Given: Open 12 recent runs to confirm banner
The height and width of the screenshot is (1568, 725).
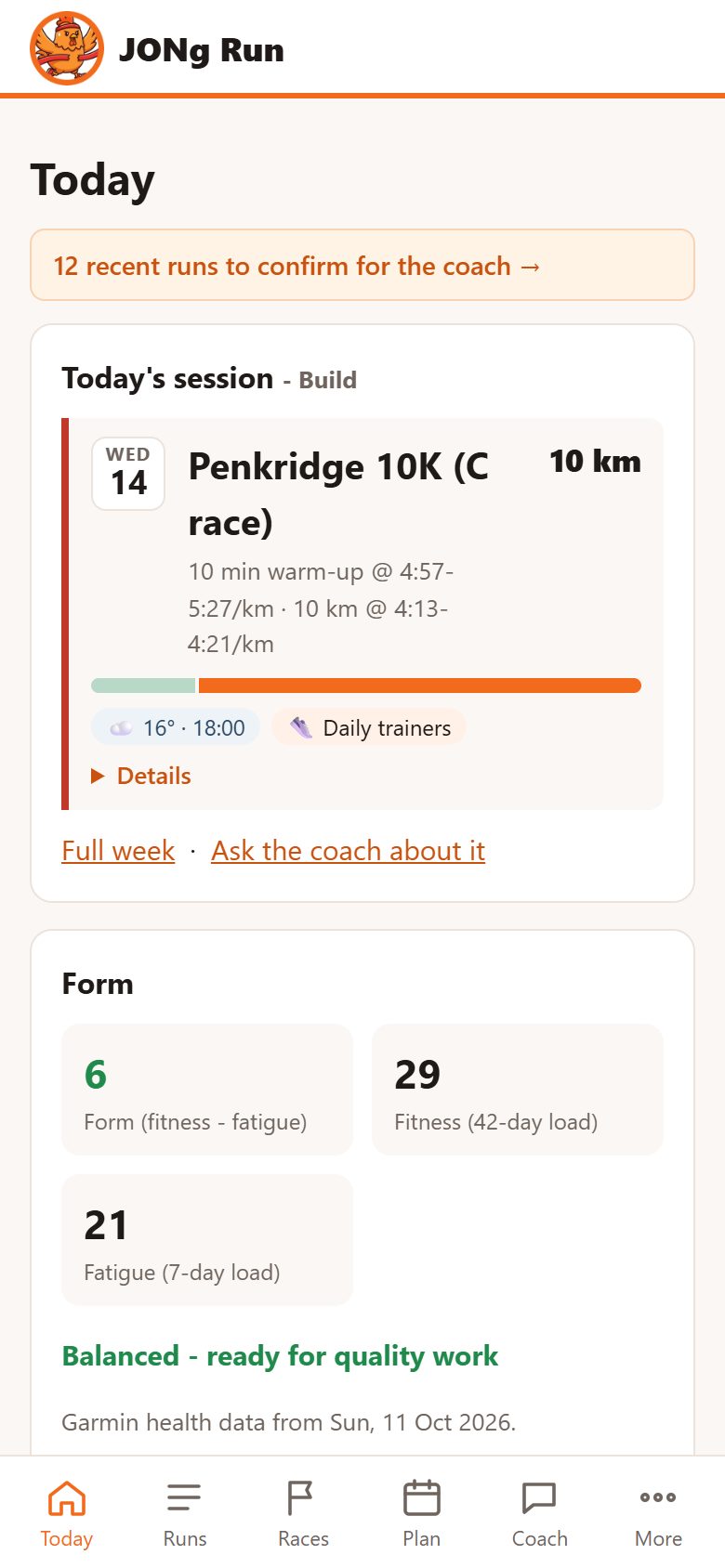Looking at the screenshot, I should pyautogui.click(x=362, y=265).
